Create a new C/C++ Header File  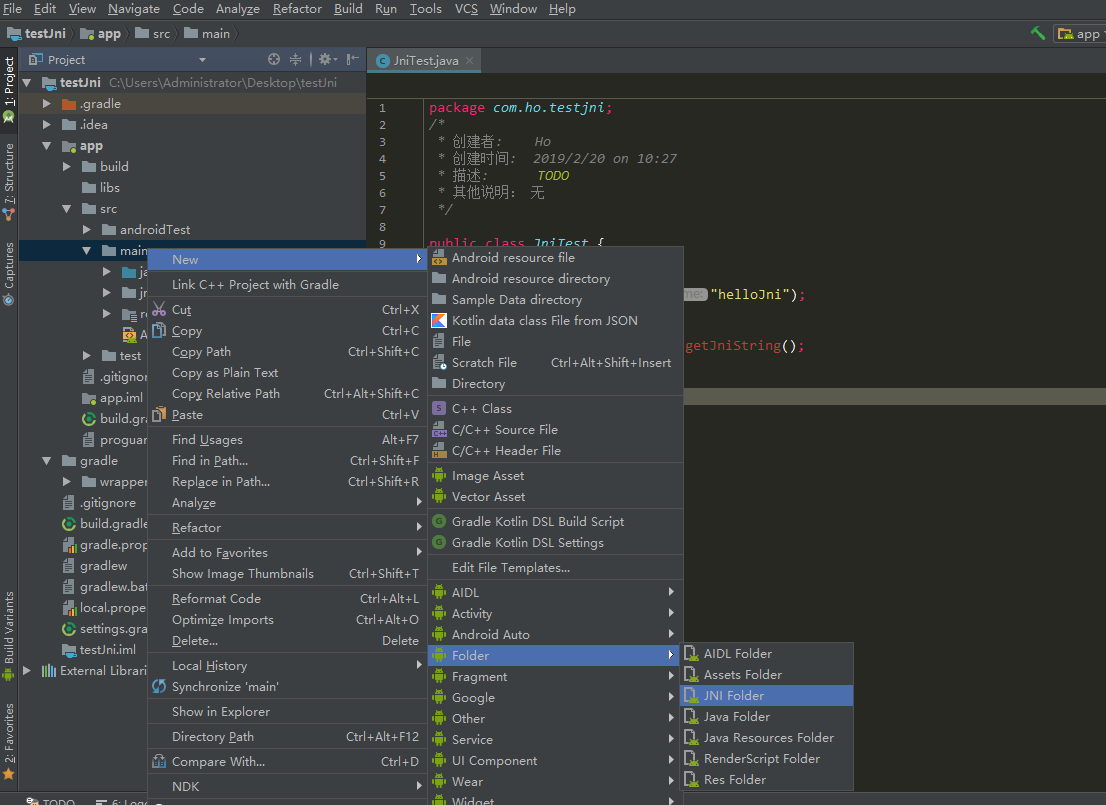(555, 451)
